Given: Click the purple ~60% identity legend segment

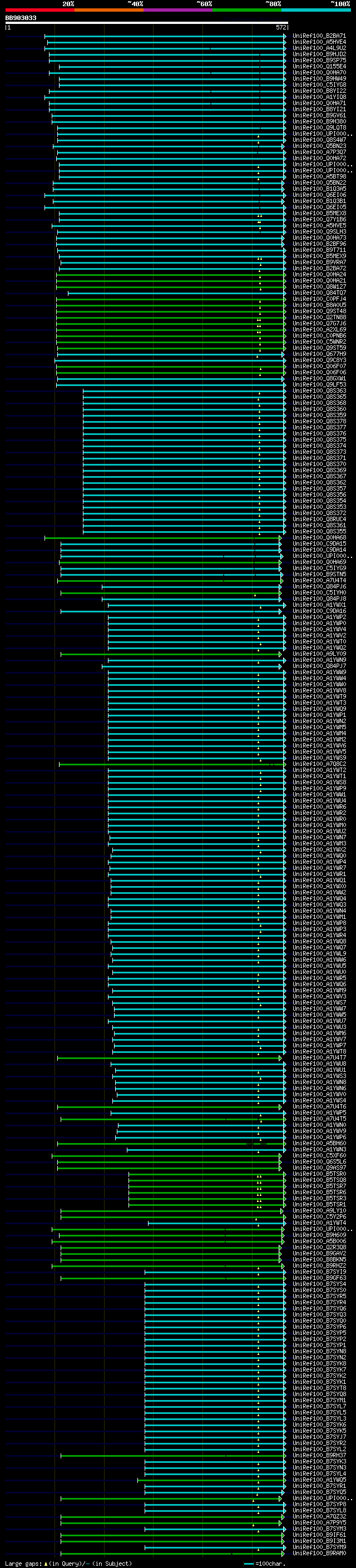Looking at the screenshot, I should [179, 11].
